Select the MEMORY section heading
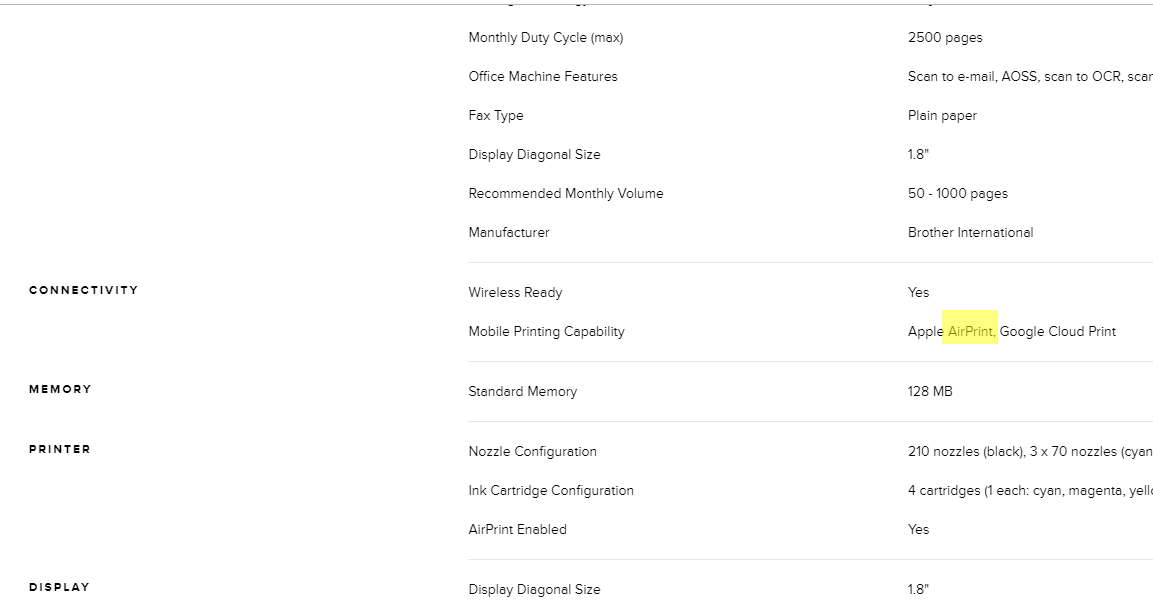Viewport: 1153px width, 606px height. 60,389
